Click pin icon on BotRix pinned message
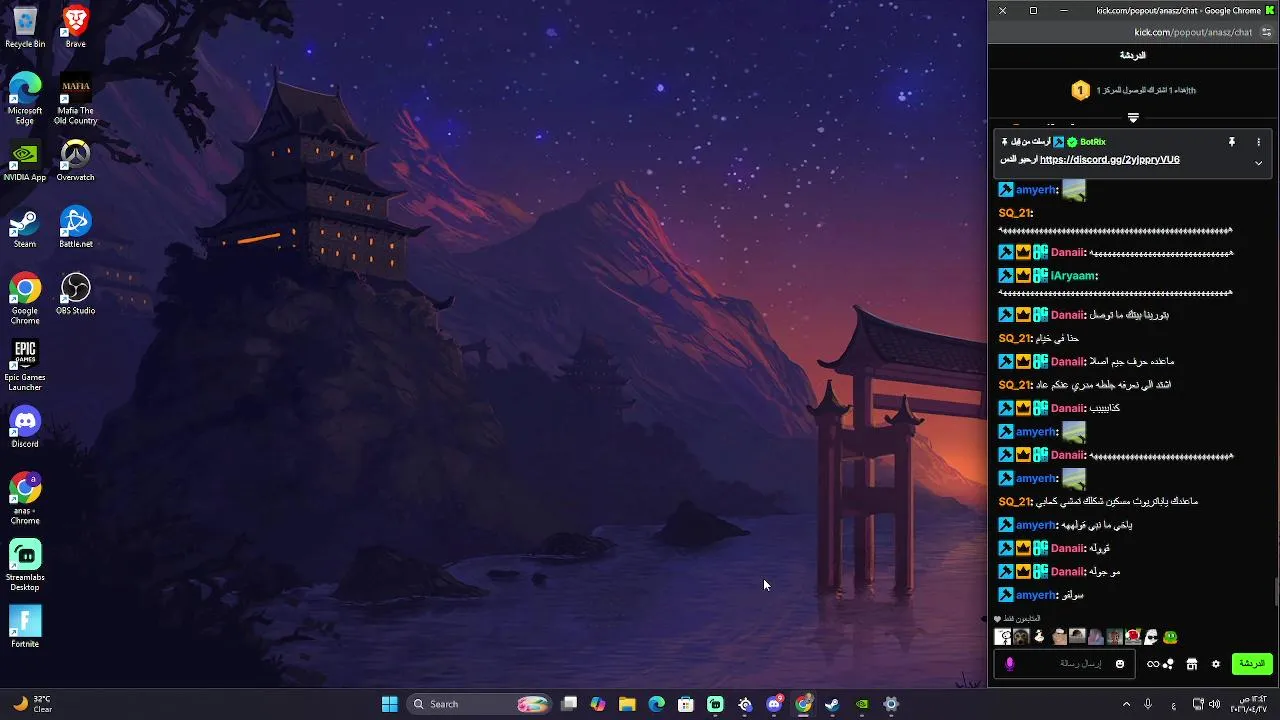 pyautogui.click(x=1232, y=142)
